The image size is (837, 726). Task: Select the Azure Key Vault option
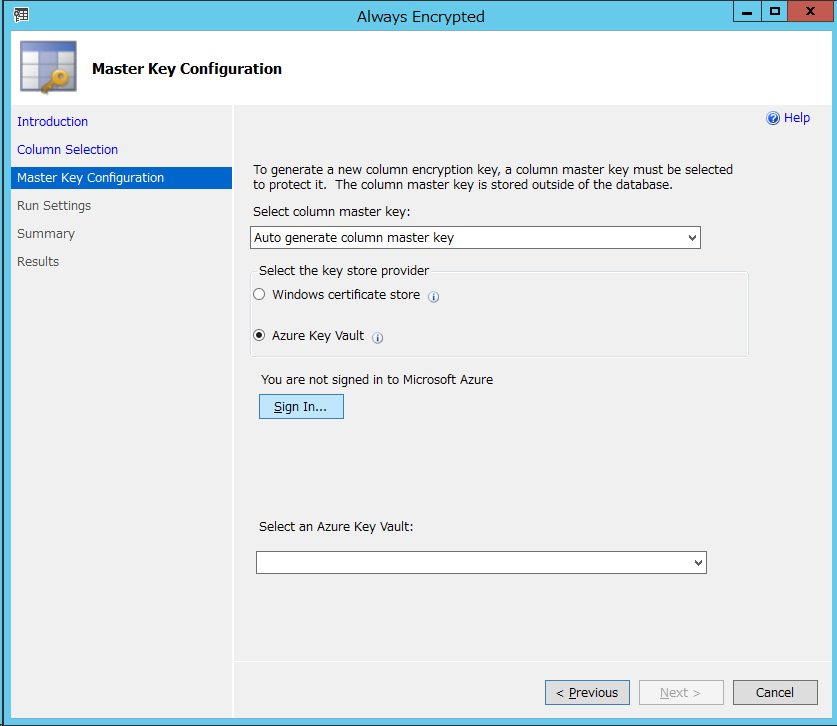coord(258,336)
